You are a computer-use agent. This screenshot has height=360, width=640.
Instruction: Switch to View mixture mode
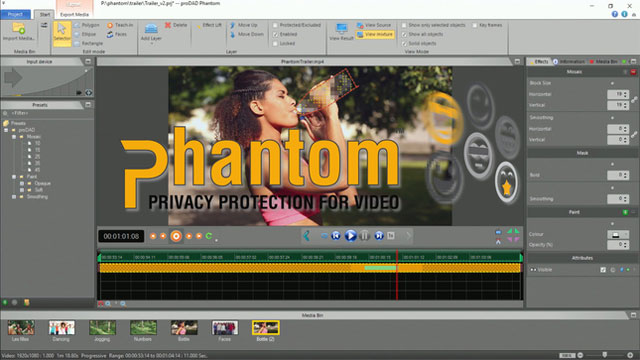pyautogui.click(x=375, y=34)
